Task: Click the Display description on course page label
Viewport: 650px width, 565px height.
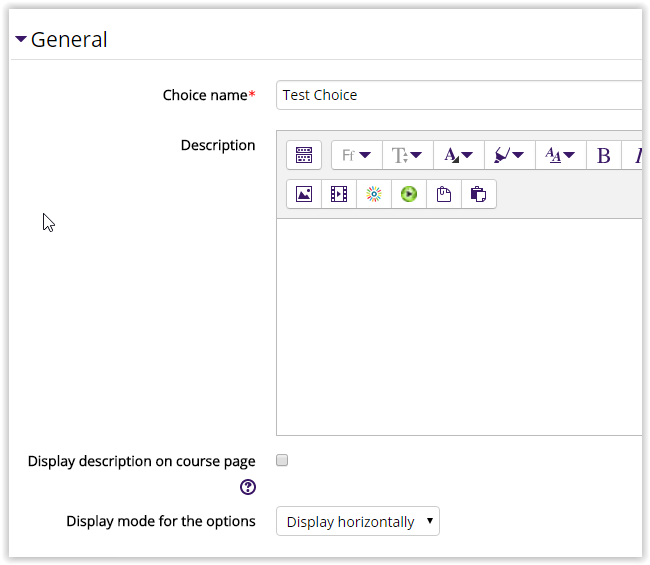Action: point(141,461)
